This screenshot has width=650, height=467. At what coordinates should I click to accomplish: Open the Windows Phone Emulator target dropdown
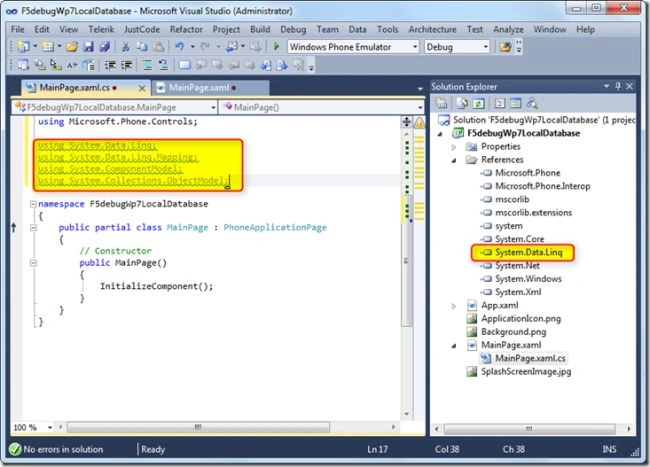click(x=415, y=47)
